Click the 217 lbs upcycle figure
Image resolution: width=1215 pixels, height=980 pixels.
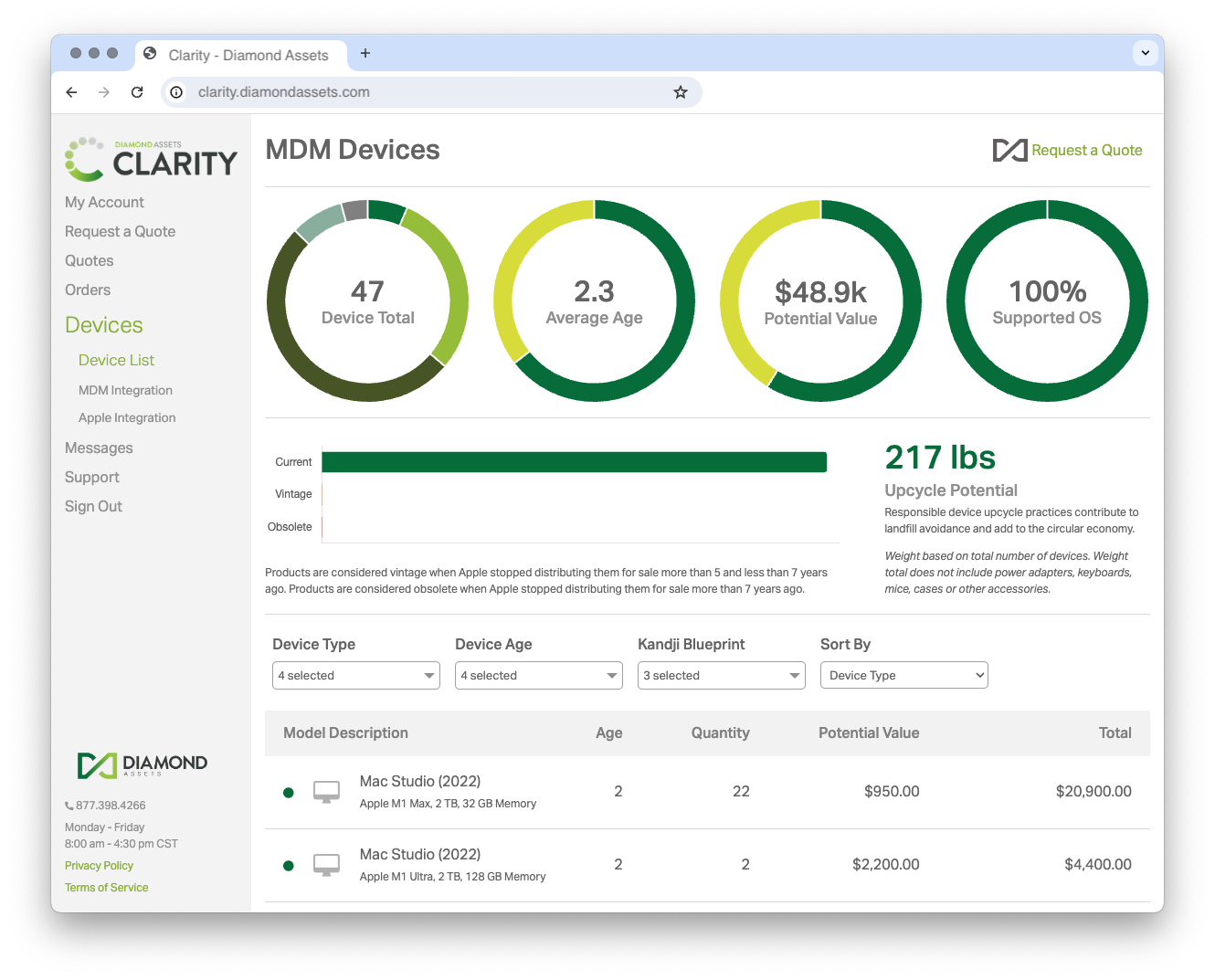click(x=940, y=458)
